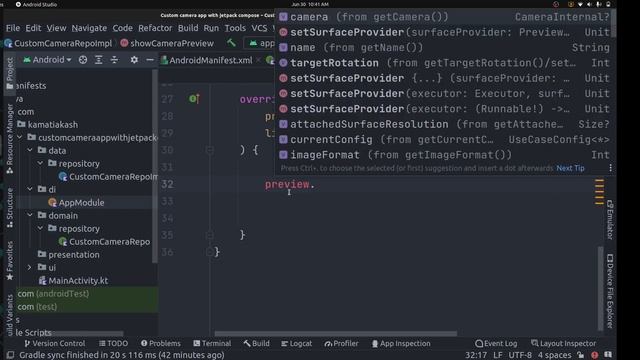Open the Android project view dropdown
Viewport: 640px width, 360px height.
tap(47, 60)
